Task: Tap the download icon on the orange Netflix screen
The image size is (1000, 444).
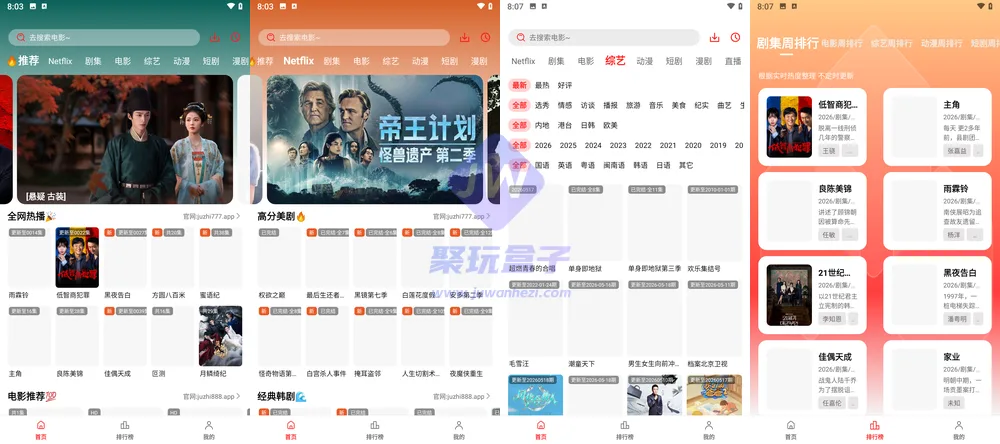Action: click(464, 38)
